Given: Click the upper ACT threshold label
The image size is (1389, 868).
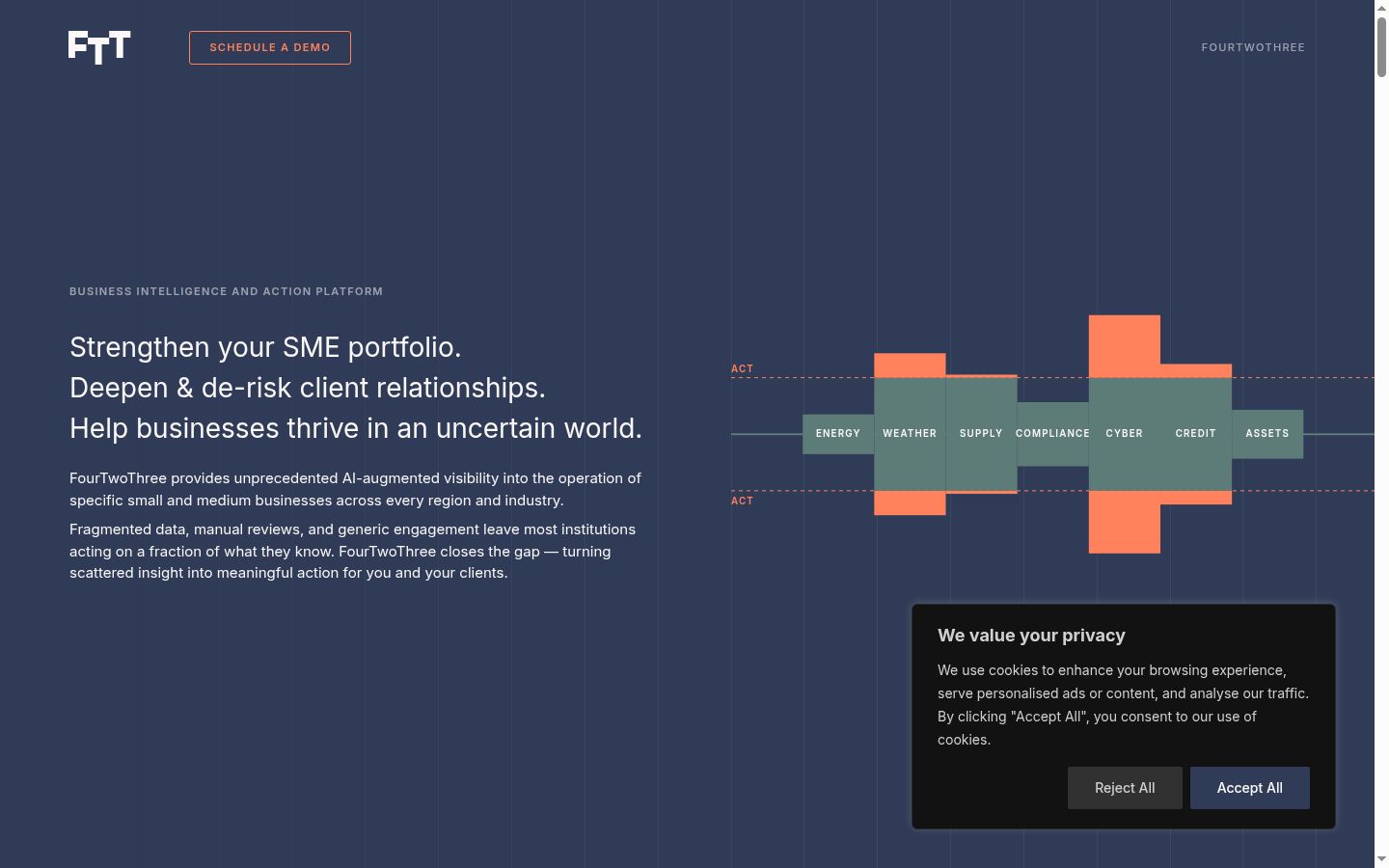Looking at the screenshot, I should click(742, 368).
